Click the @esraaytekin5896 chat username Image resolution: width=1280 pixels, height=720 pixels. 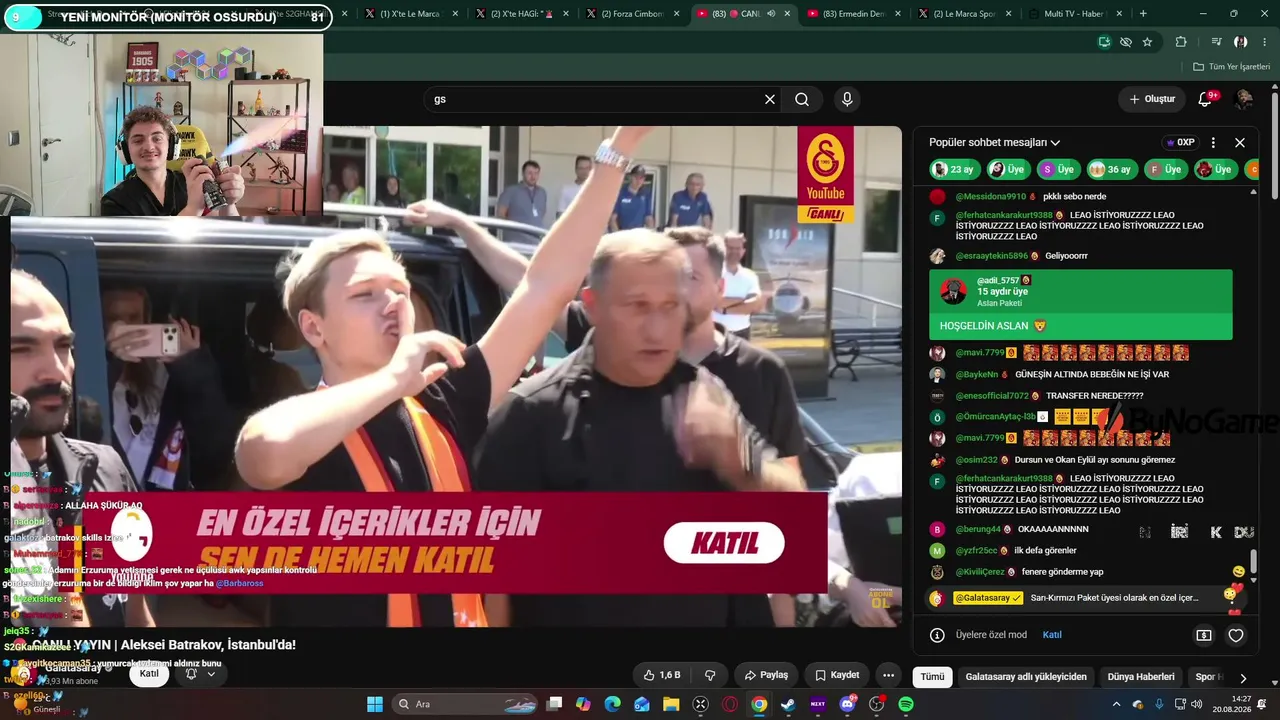coord(993,256)
